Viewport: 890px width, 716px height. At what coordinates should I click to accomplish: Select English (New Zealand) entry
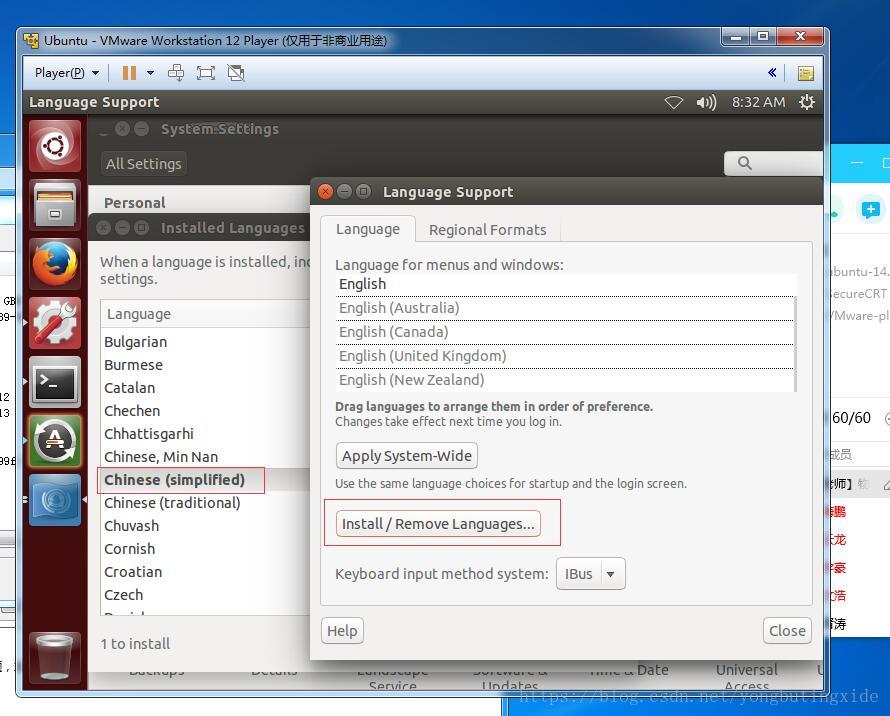[x=565, y=380]
